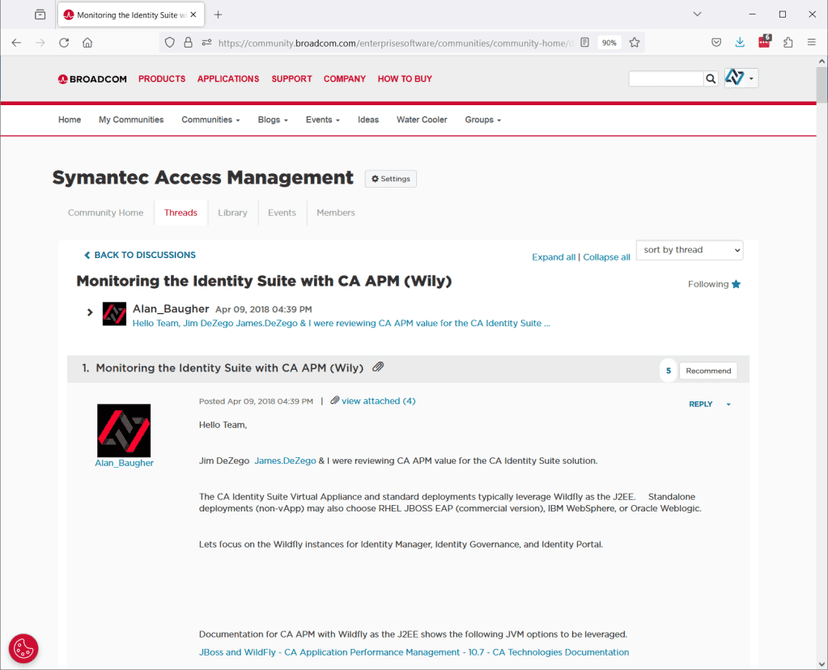Click into the site search field

click(665, 78)
